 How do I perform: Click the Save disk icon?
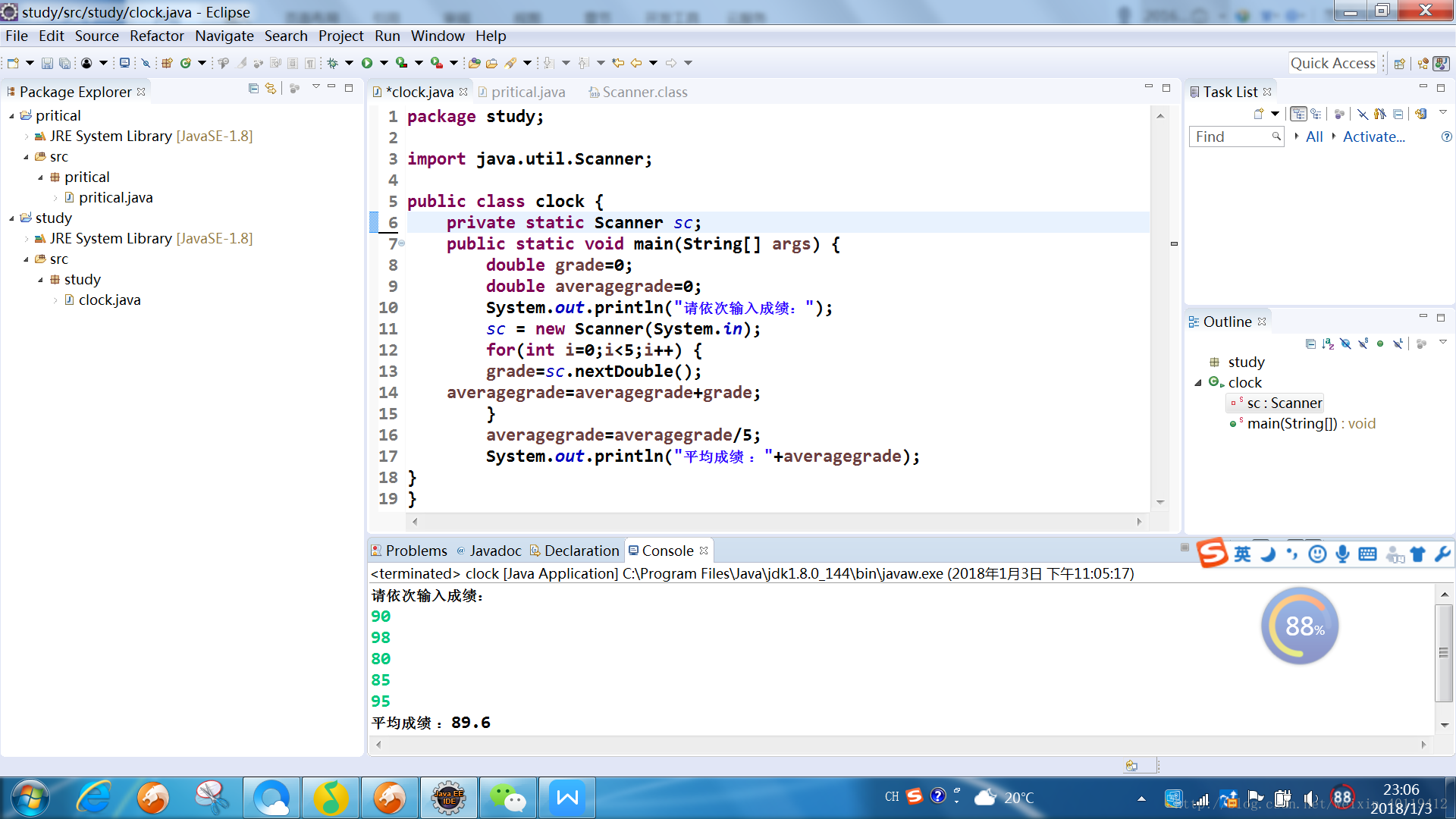point(47,63)
